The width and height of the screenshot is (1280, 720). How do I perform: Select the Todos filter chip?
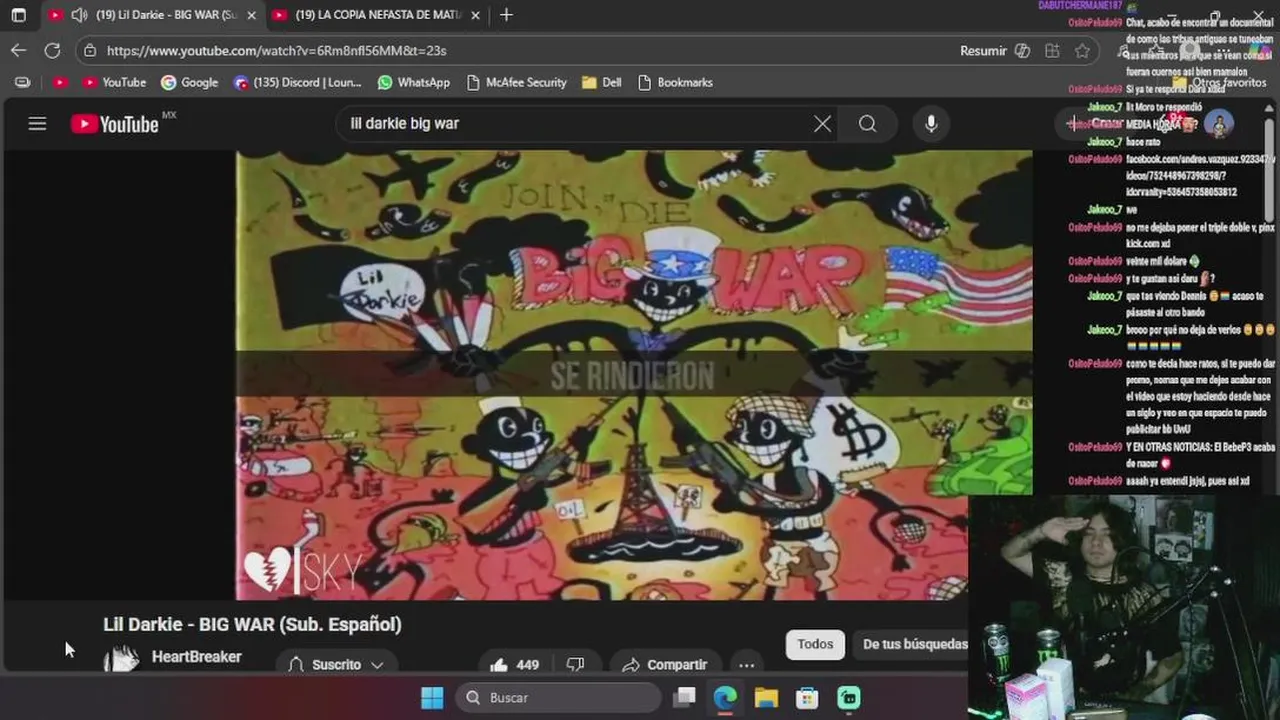pyautogui.click(x=815, y=644)
